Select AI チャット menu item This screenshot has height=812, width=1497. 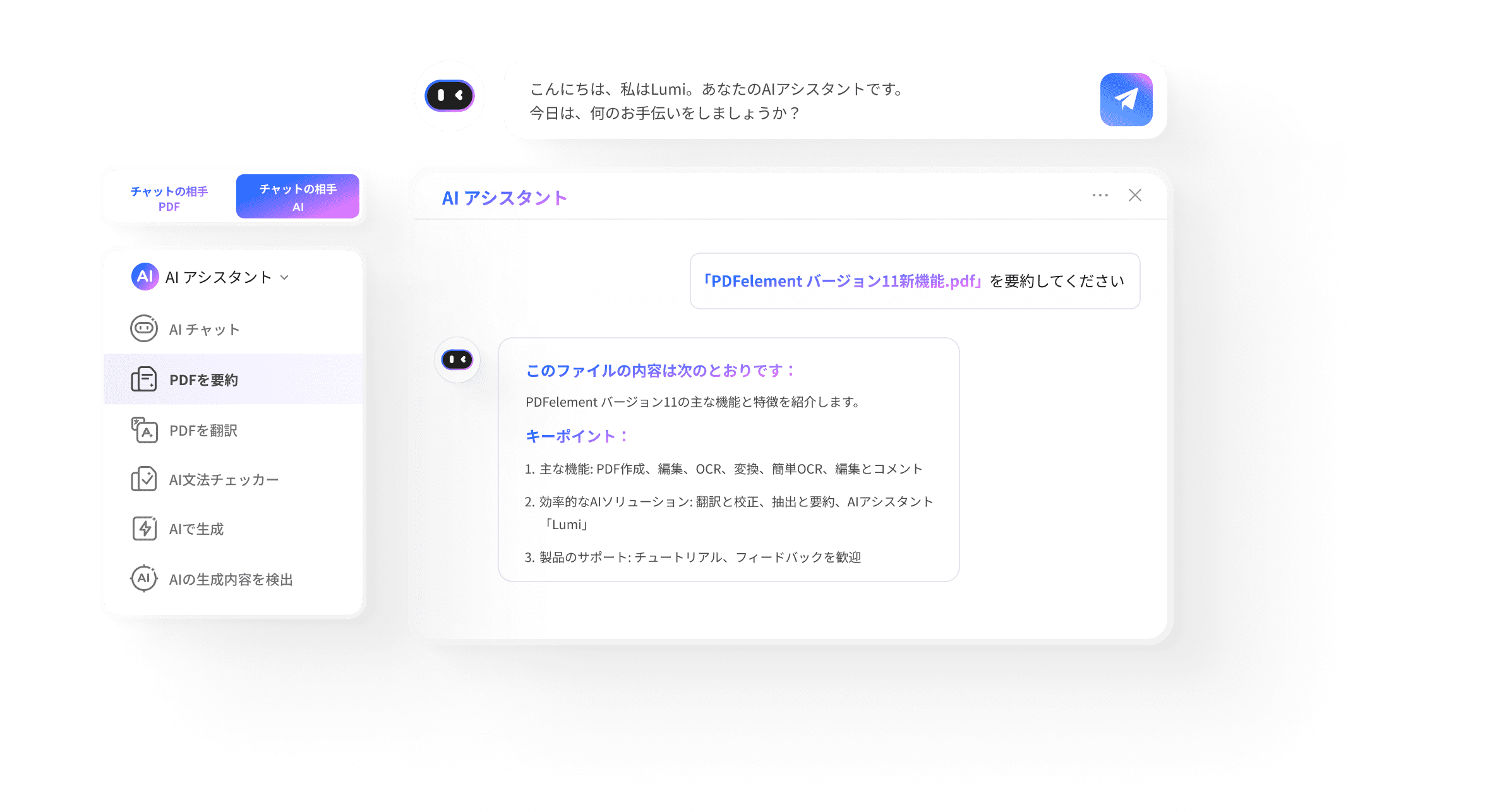(x=233, y=329)
